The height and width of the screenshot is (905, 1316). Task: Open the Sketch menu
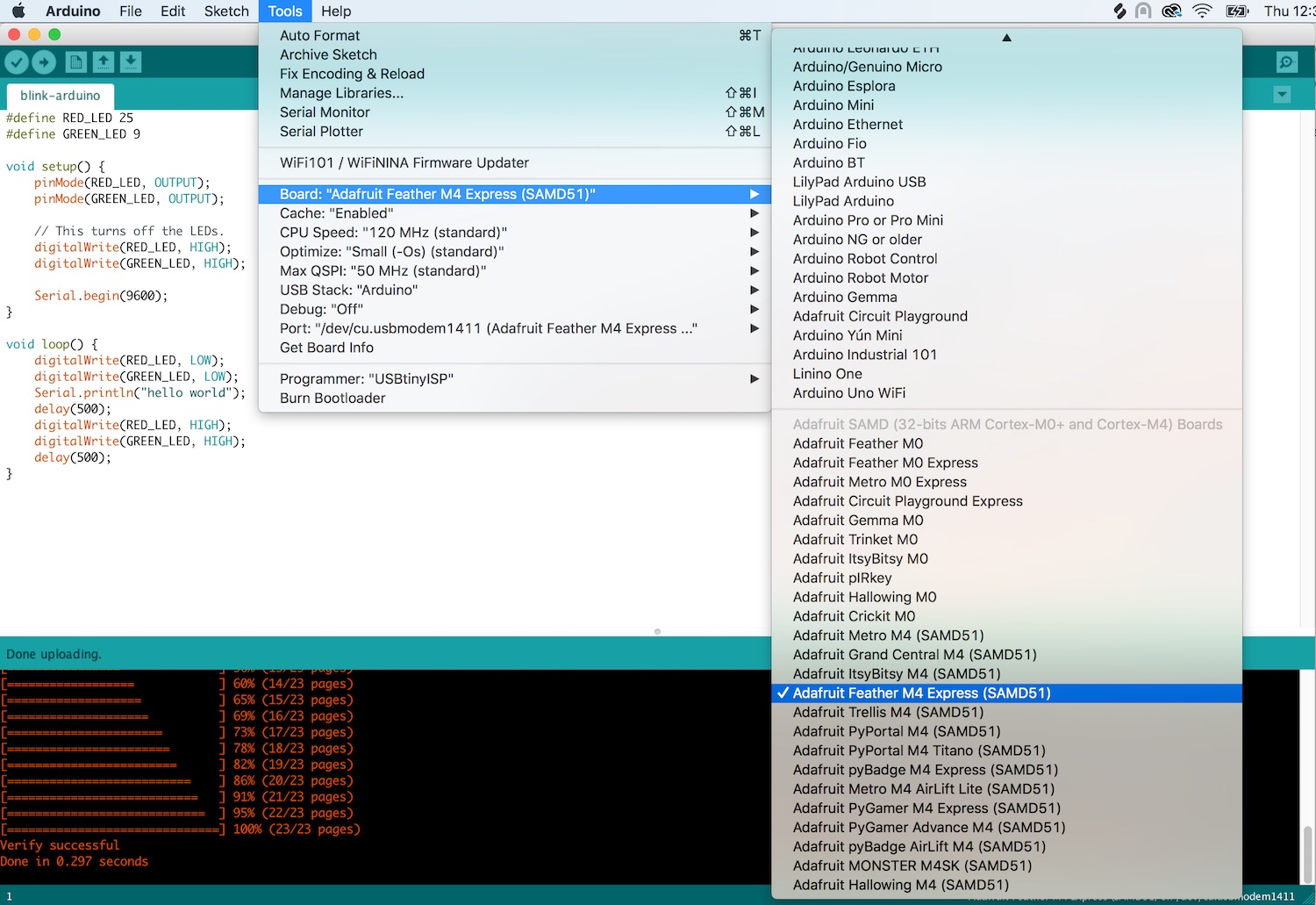(226, 11)
